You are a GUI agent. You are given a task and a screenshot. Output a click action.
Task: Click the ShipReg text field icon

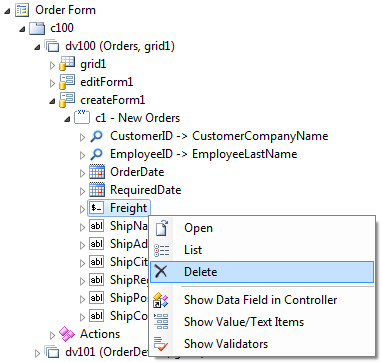click(x=97, y=280)
